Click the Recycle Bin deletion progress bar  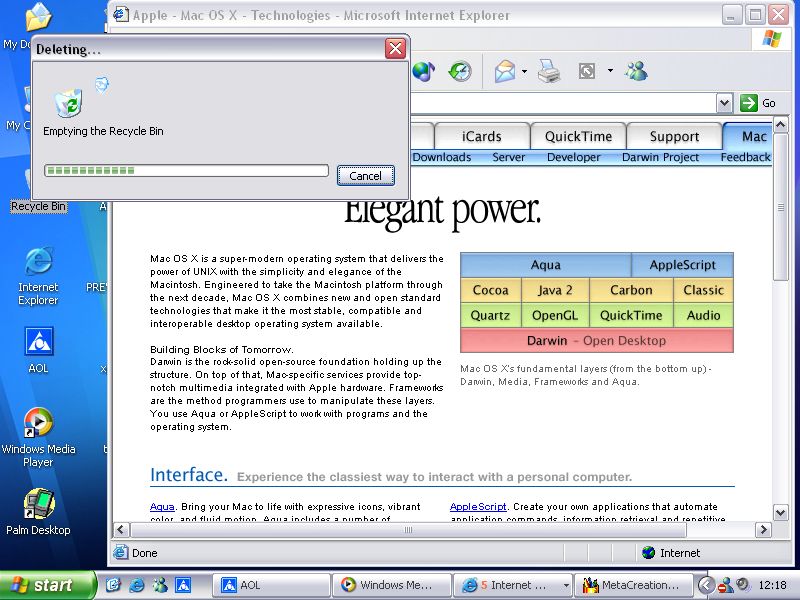(x=186, y=171)
